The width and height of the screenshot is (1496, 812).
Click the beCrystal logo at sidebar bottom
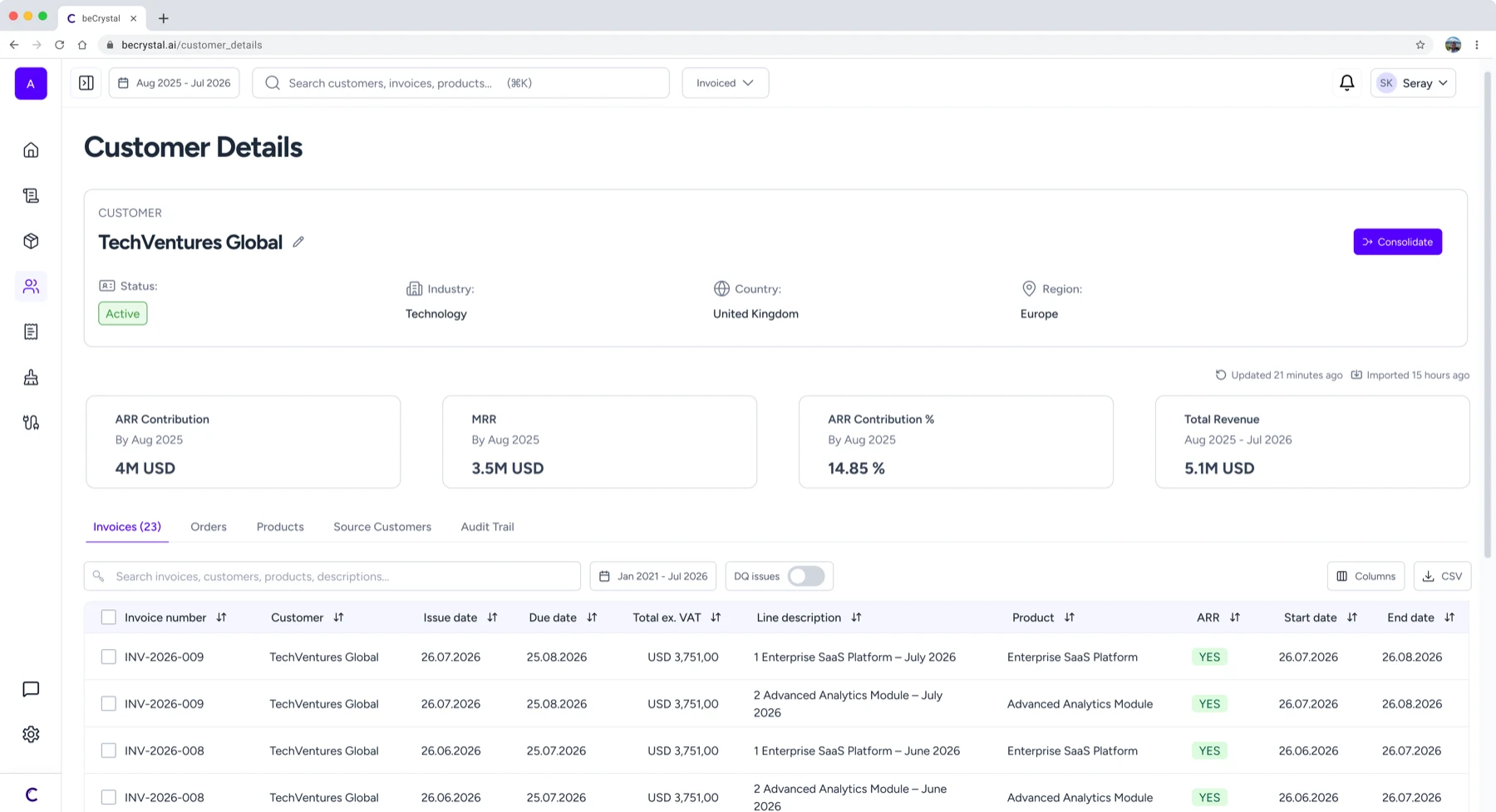(x=31, y=795)
